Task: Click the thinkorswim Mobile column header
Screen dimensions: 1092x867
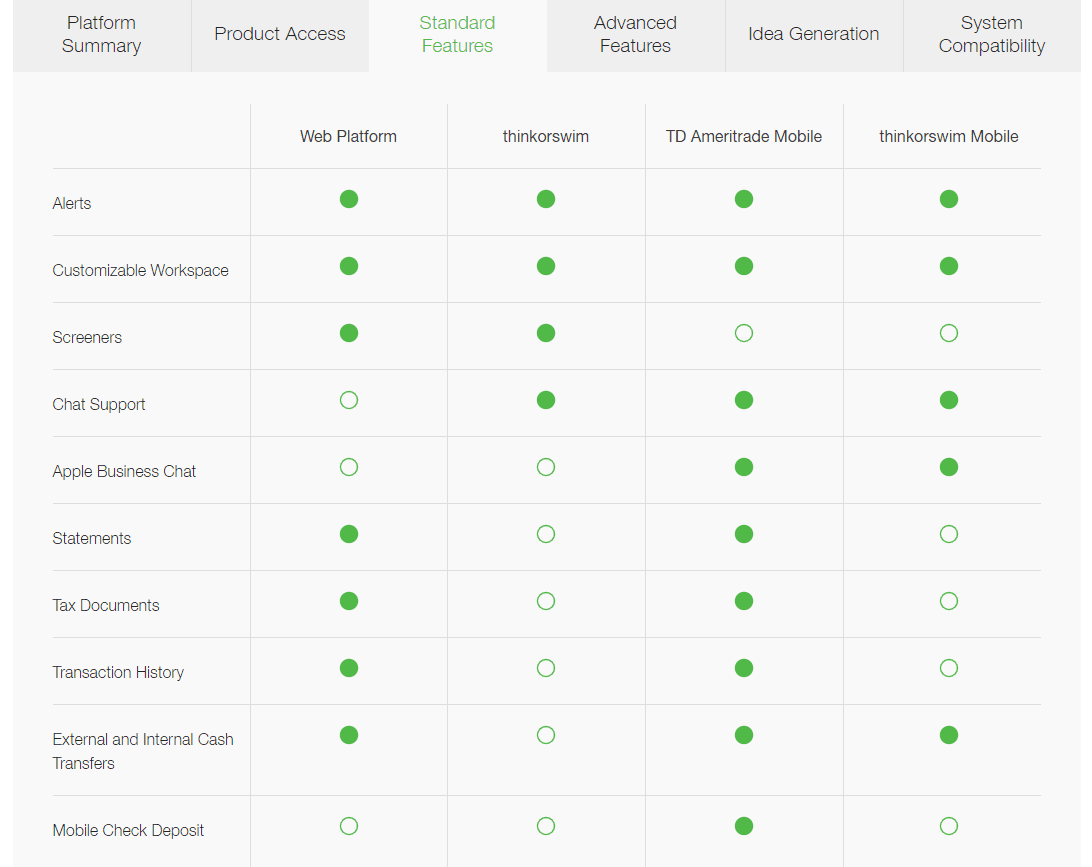Action: click(x=949, y=136)
